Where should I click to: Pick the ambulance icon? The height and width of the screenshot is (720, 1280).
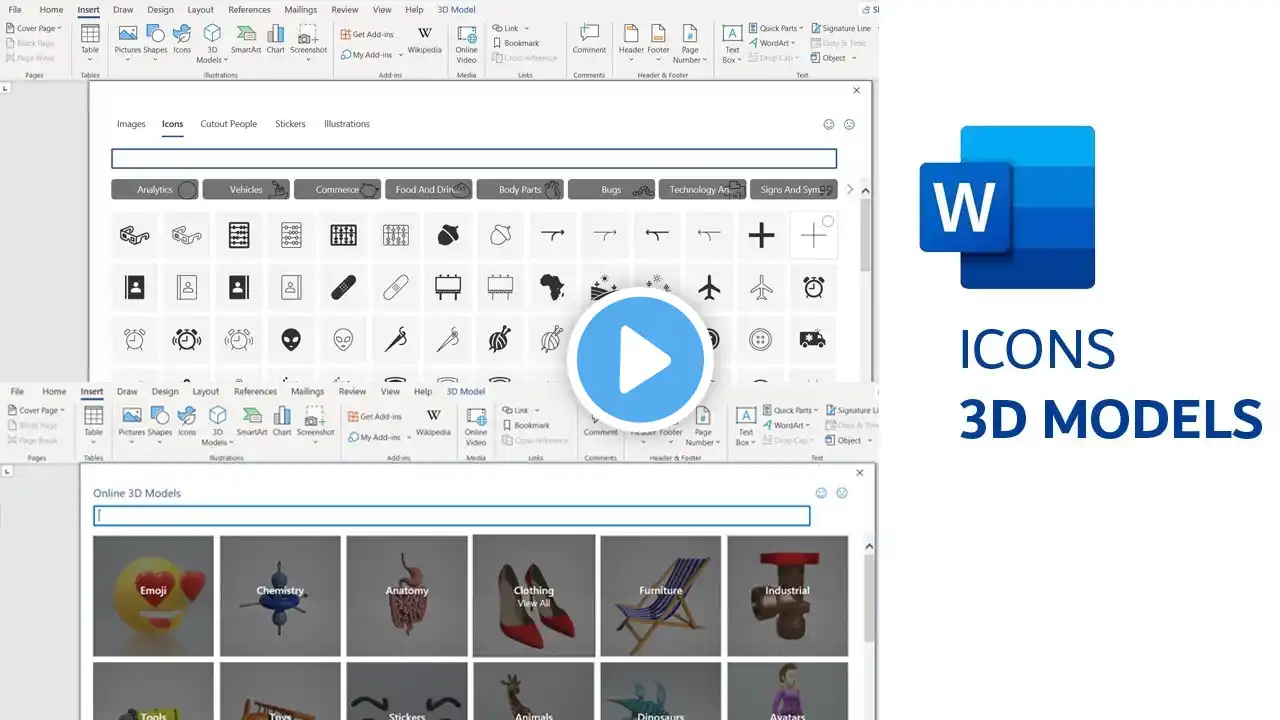814,340
